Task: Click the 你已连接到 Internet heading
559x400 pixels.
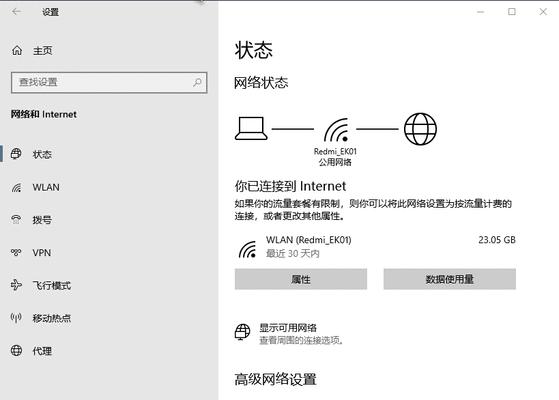Action: point(290,186)
